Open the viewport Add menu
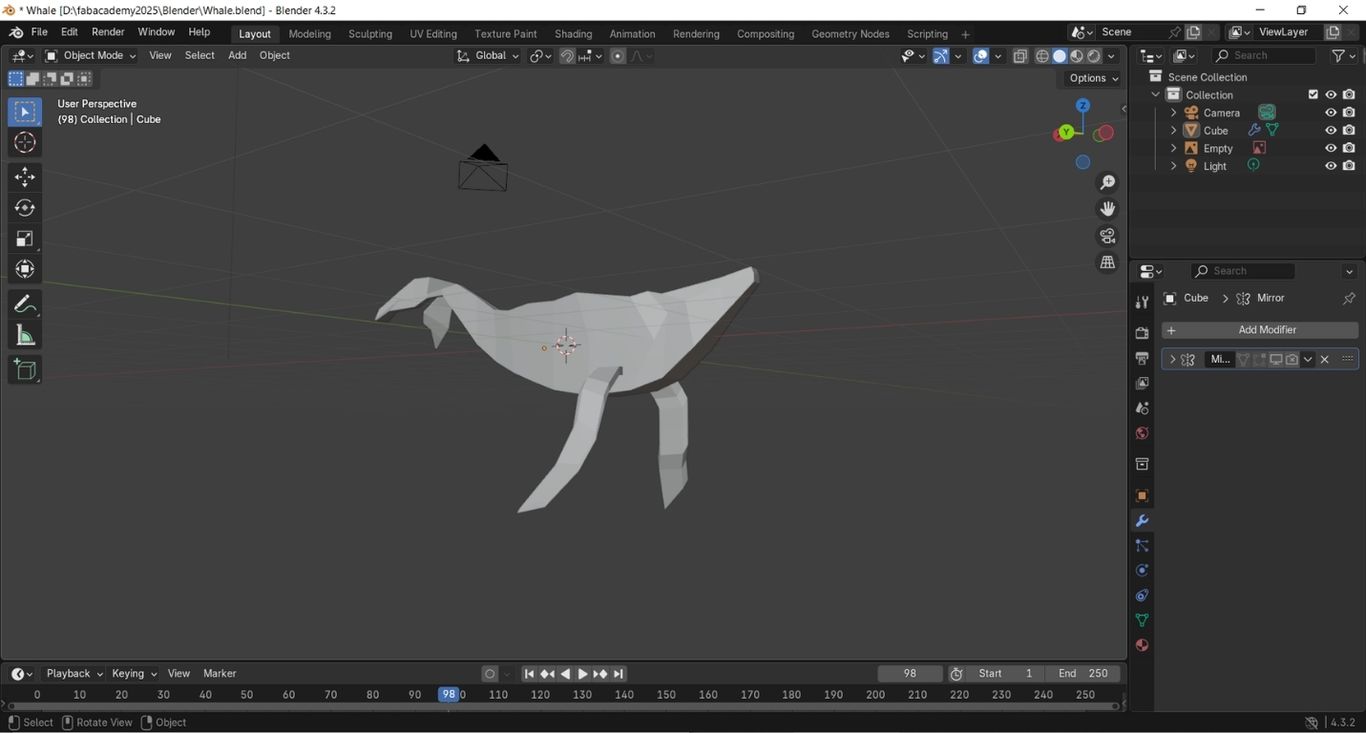 click(237, 56)
